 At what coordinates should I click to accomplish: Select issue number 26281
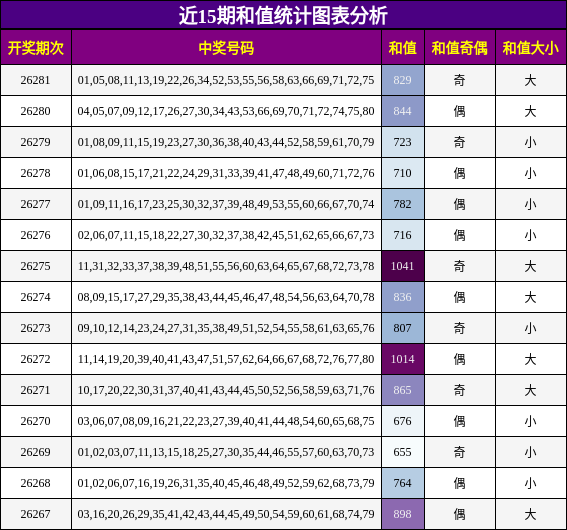coord(35,80)
